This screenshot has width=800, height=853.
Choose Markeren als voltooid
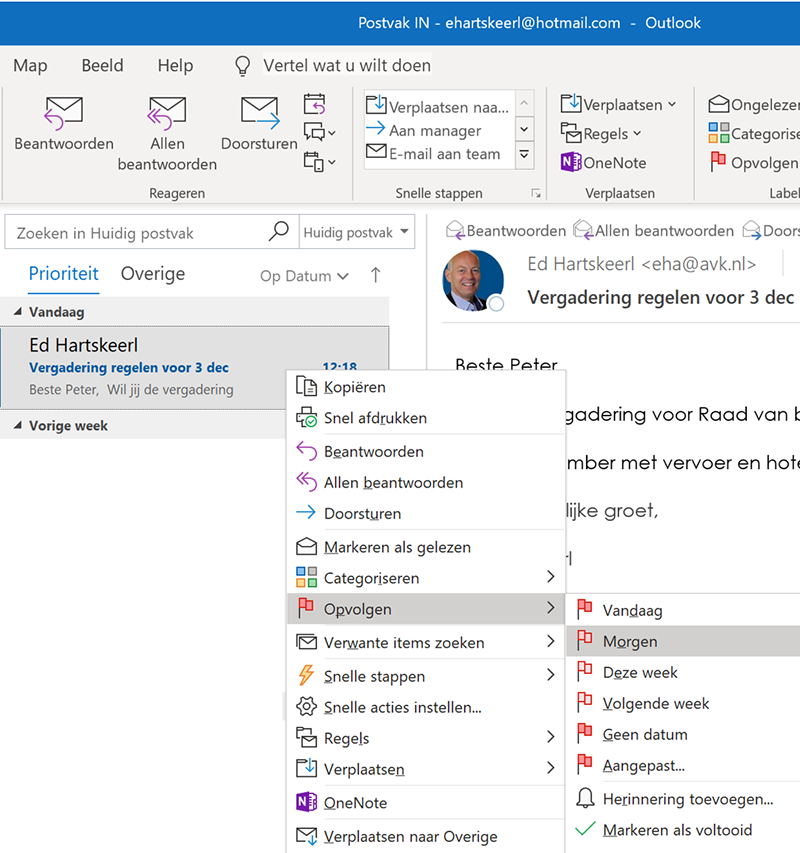[x=684, y=830]
